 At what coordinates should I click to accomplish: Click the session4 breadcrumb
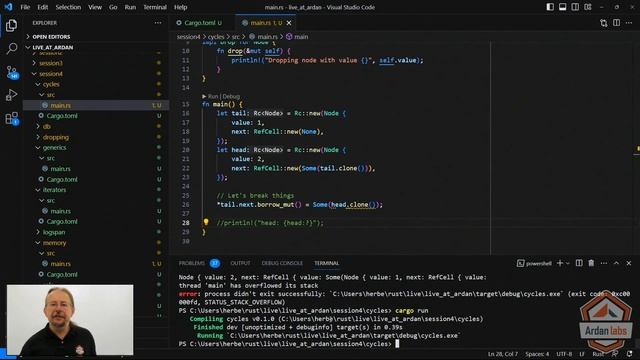189,37
